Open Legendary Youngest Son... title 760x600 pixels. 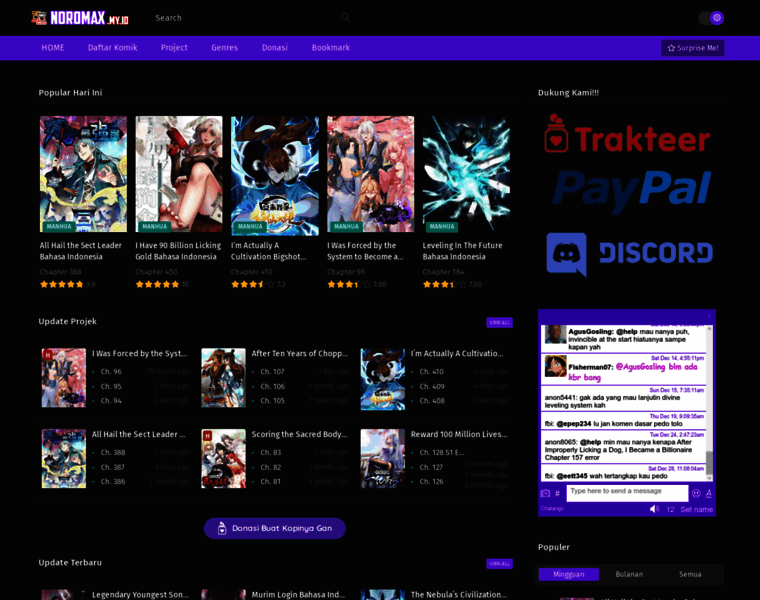pyautogui.click(x=141, y=595)
